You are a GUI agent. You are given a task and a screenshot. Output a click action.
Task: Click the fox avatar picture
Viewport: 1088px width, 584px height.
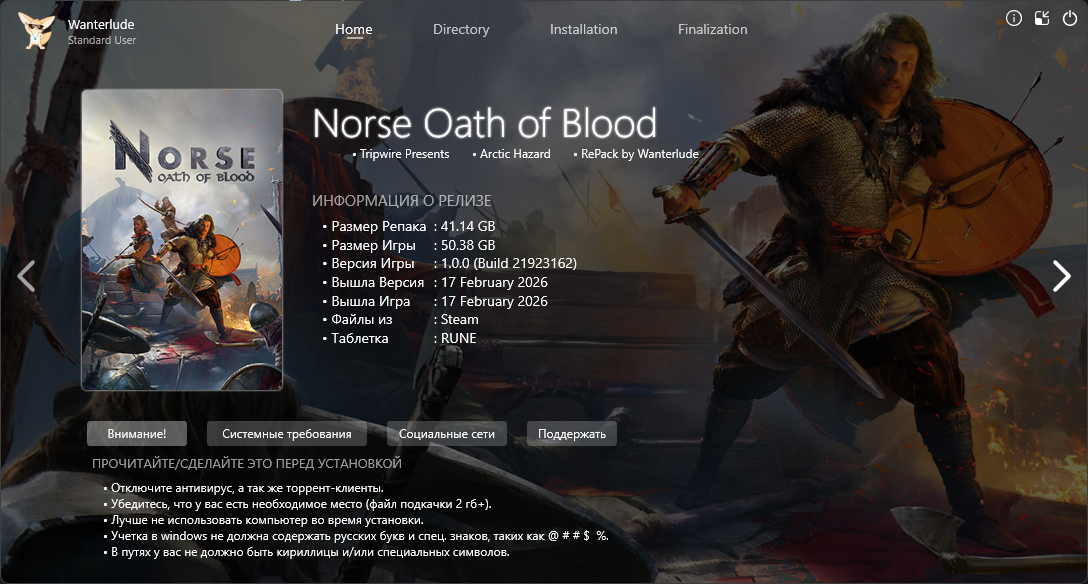[36, 31]
